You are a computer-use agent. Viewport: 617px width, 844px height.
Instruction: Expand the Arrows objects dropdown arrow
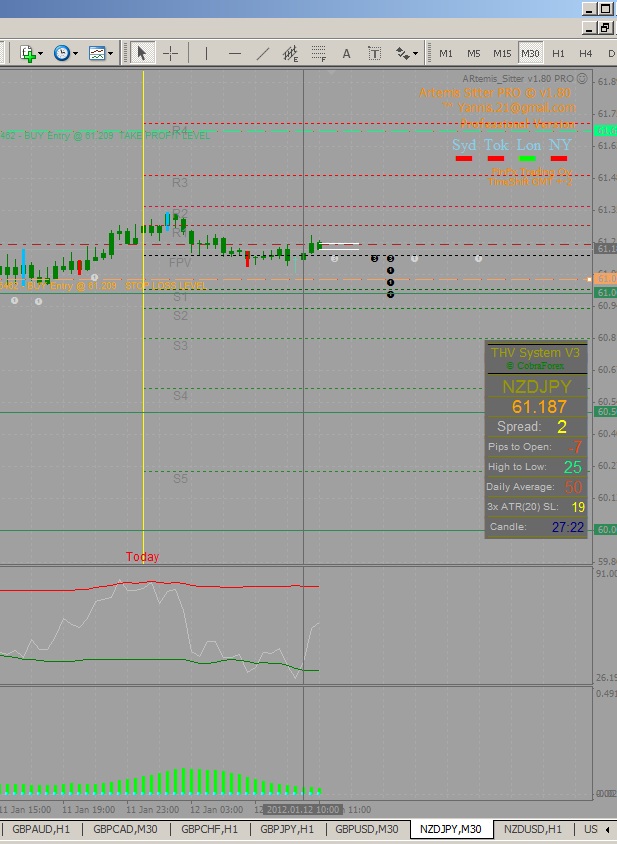[x=415, y=54]
